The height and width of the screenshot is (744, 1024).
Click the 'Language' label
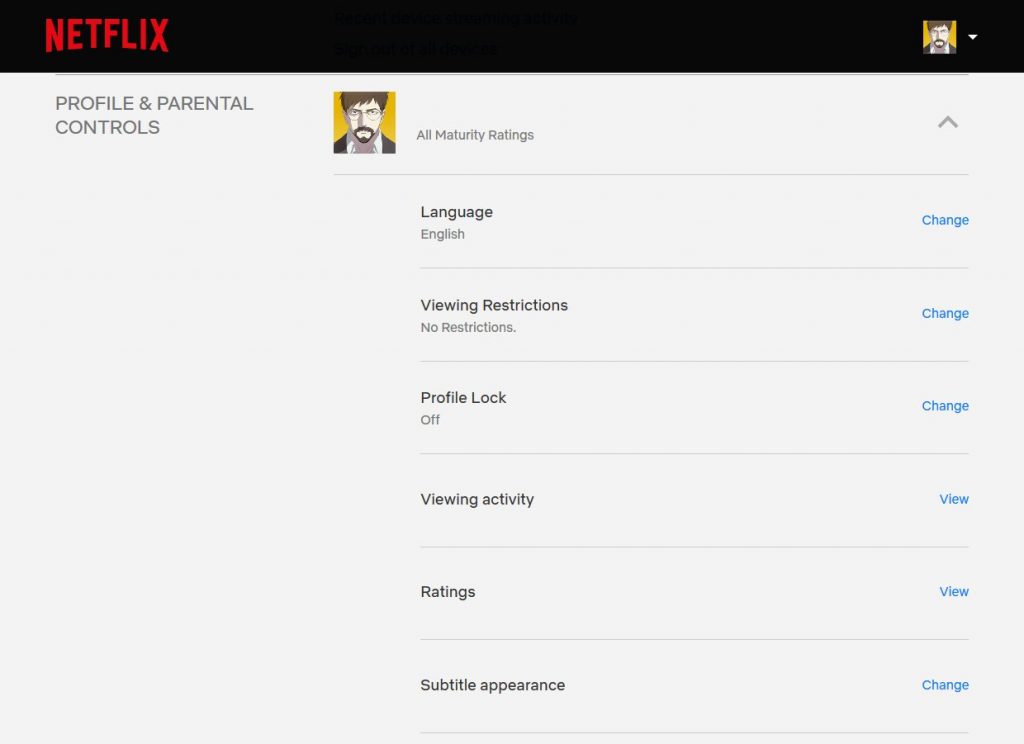tap(456, 212)
